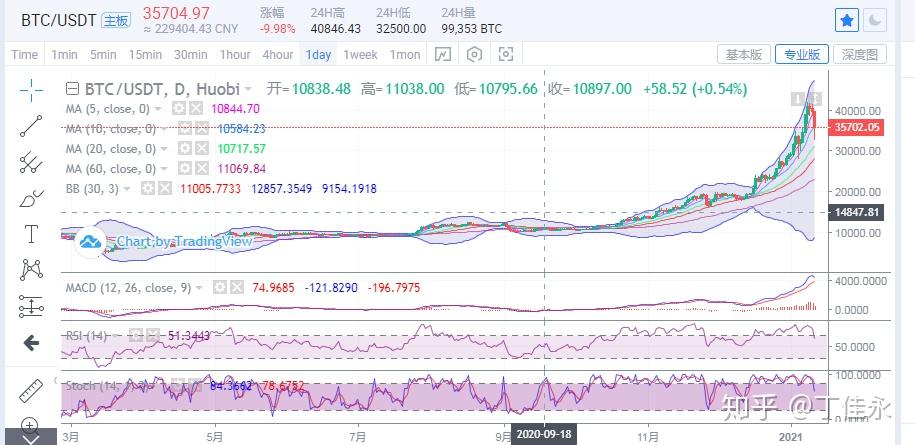Select the pitchfork drawing tool

coord(31,162)
